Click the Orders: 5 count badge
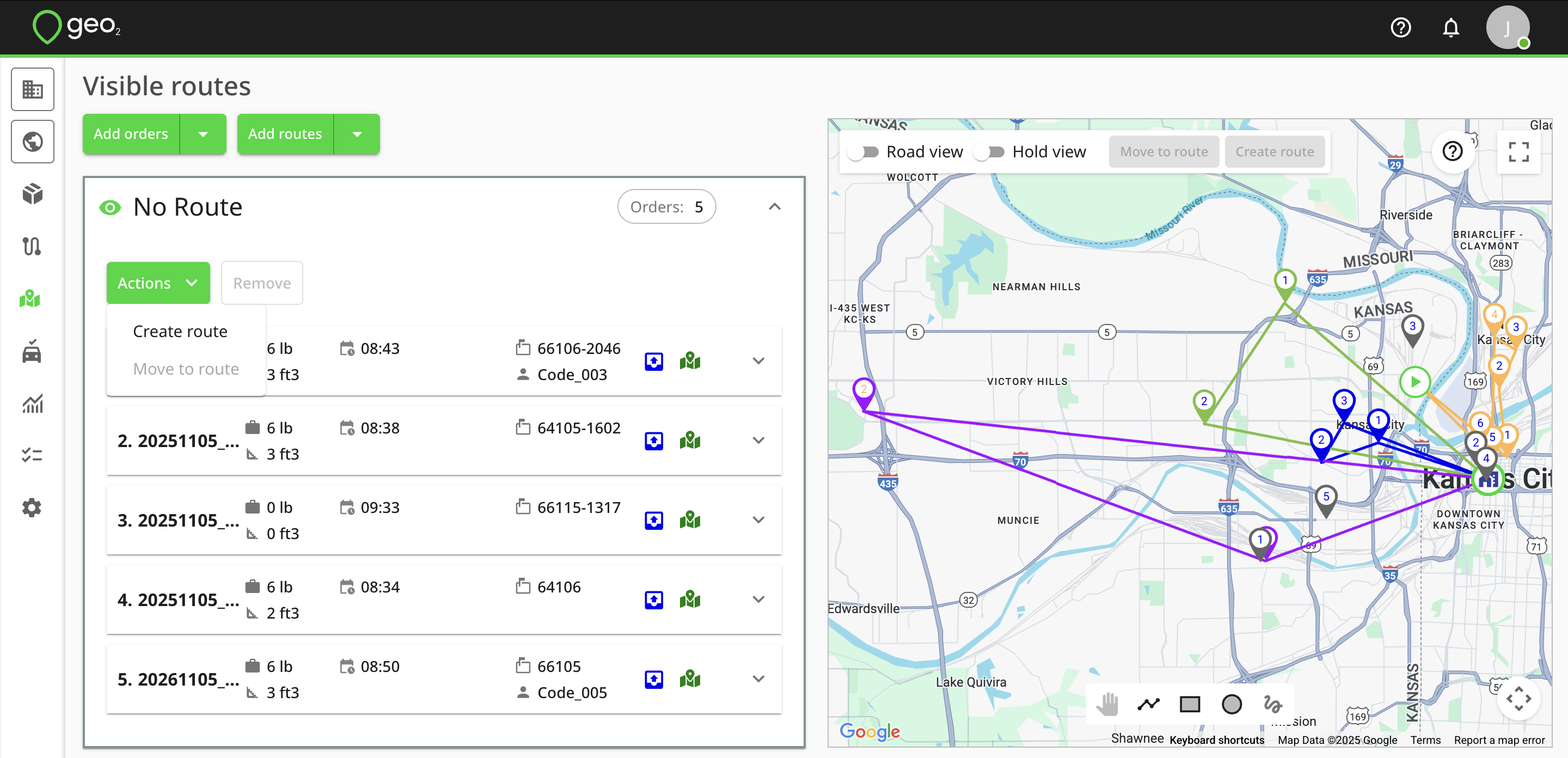This screenshot has width=1568, height=758. click(666, 207)
